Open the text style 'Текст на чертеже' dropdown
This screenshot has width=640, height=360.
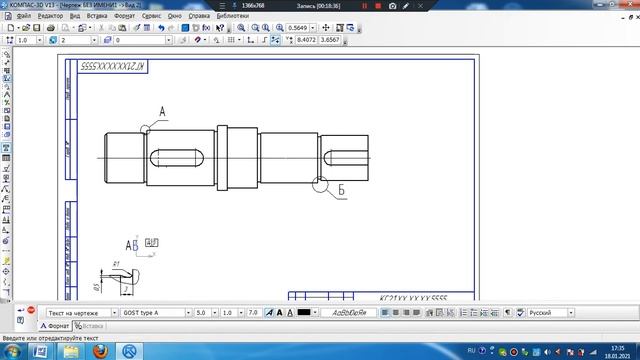point(114,313)
